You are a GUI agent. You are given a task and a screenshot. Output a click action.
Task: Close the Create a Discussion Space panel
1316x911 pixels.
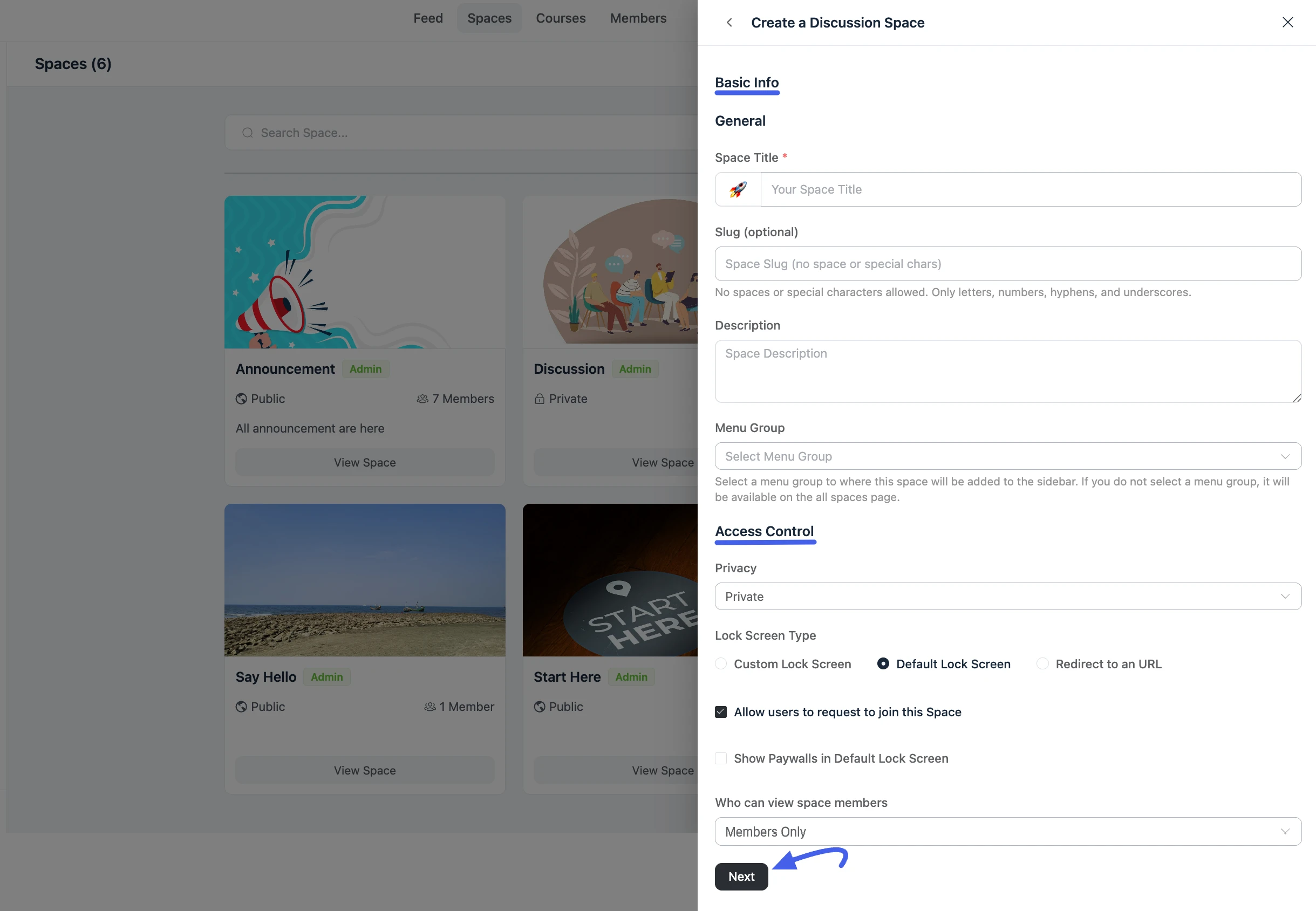pyautogui.click(x=1287, y=22)
